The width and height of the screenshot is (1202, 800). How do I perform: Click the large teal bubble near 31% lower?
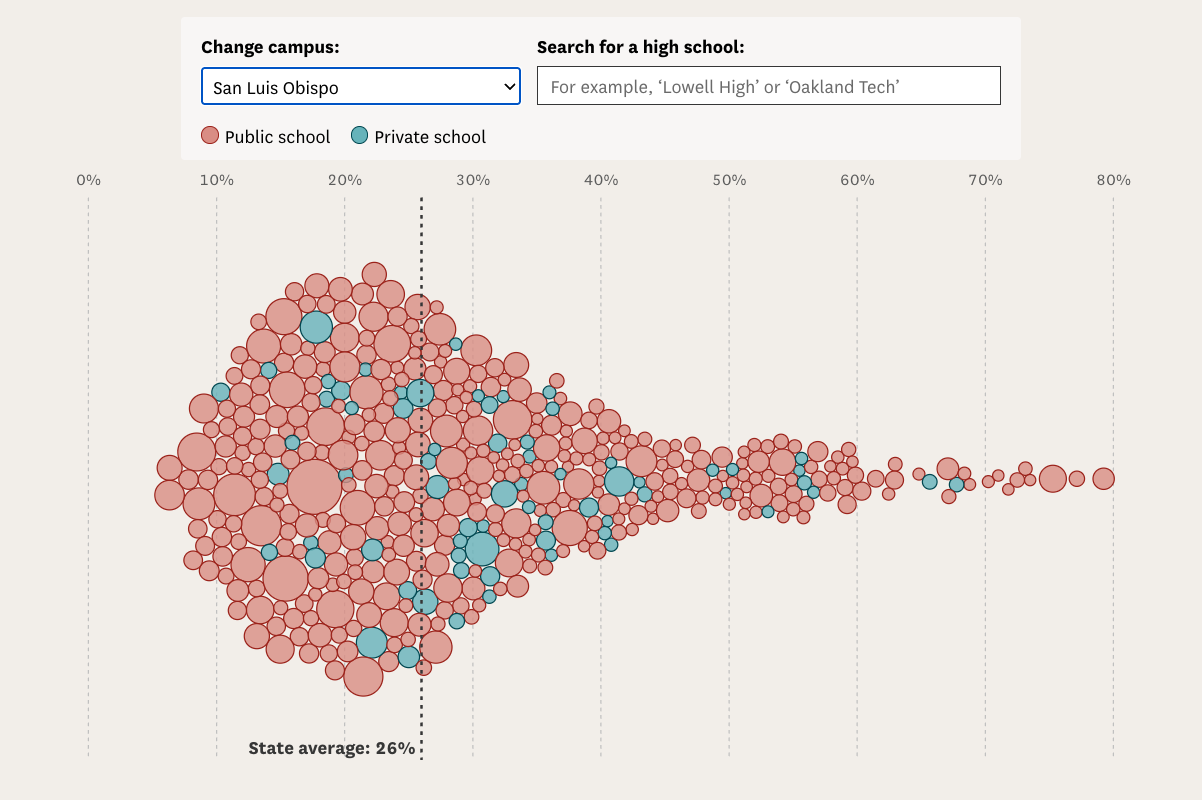481,548
